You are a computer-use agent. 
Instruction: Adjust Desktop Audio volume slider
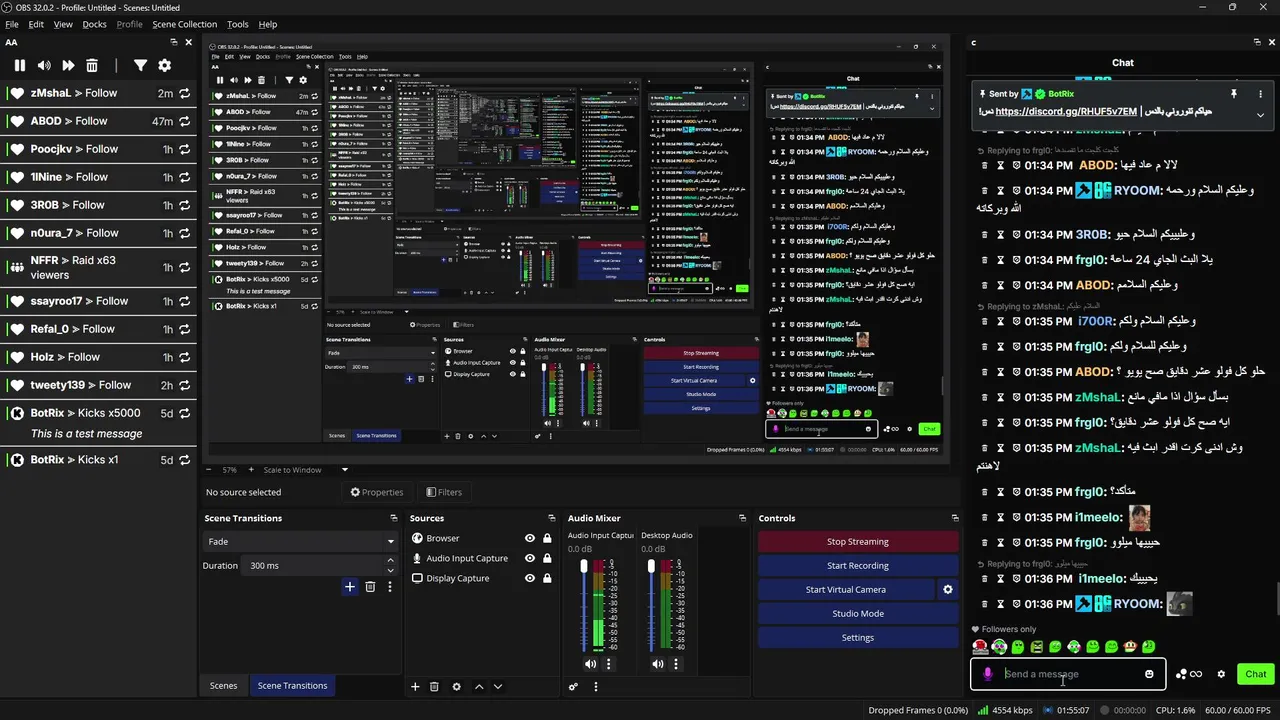tap(651, 605)
